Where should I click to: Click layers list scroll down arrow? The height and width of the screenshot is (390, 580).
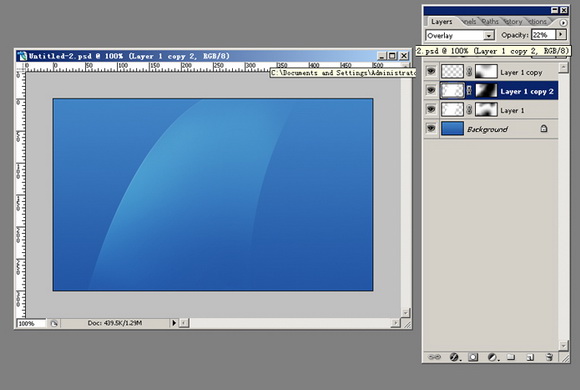pyautogui.click(x=563, y=346)
